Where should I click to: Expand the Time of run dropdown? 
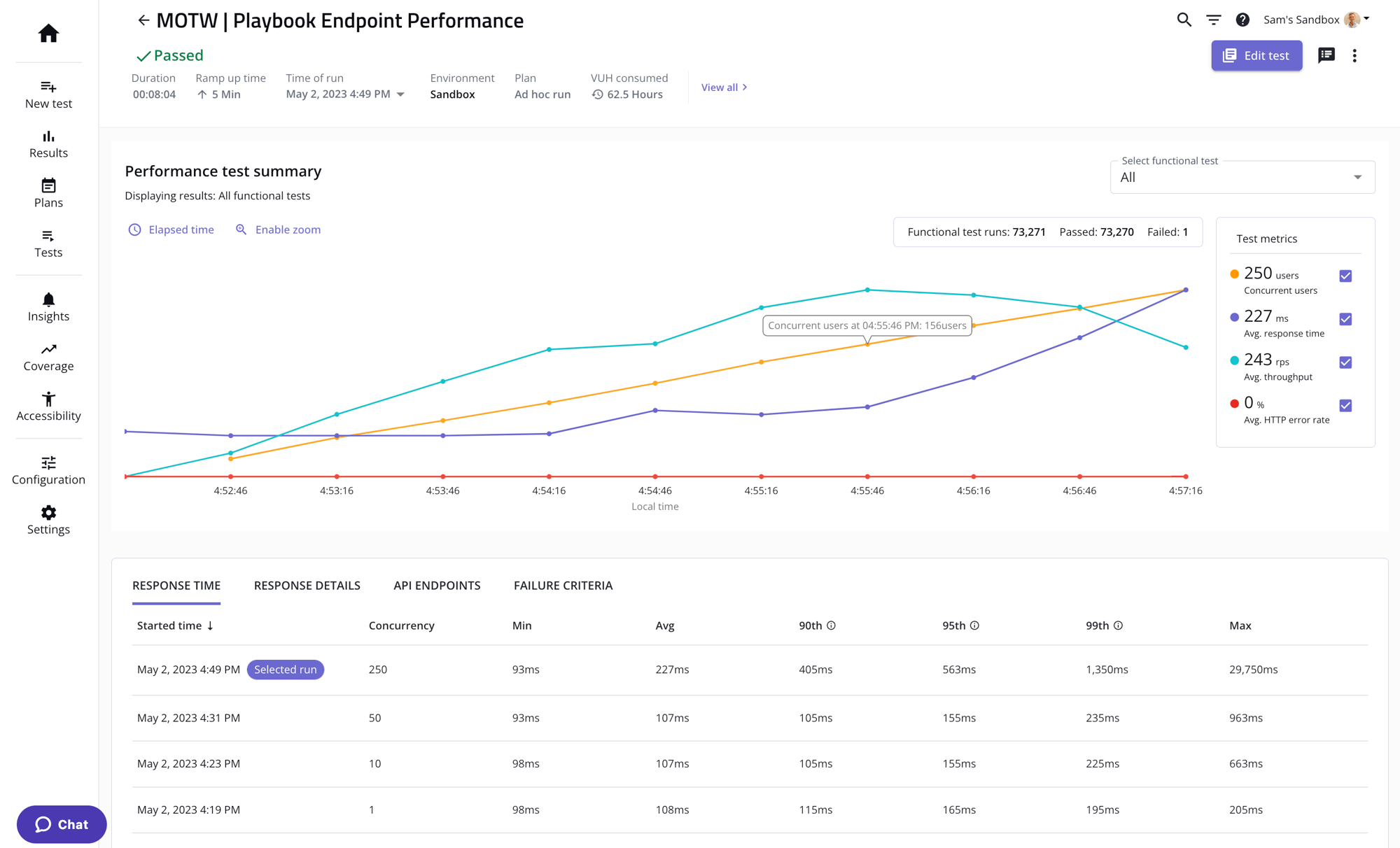tap(400, 94)
